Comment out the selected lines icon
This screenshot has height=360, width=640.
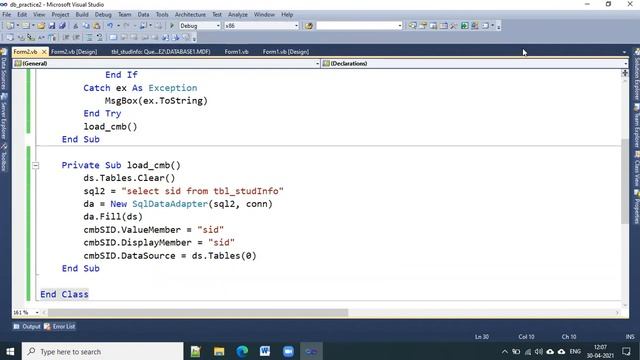click(89, 38)
